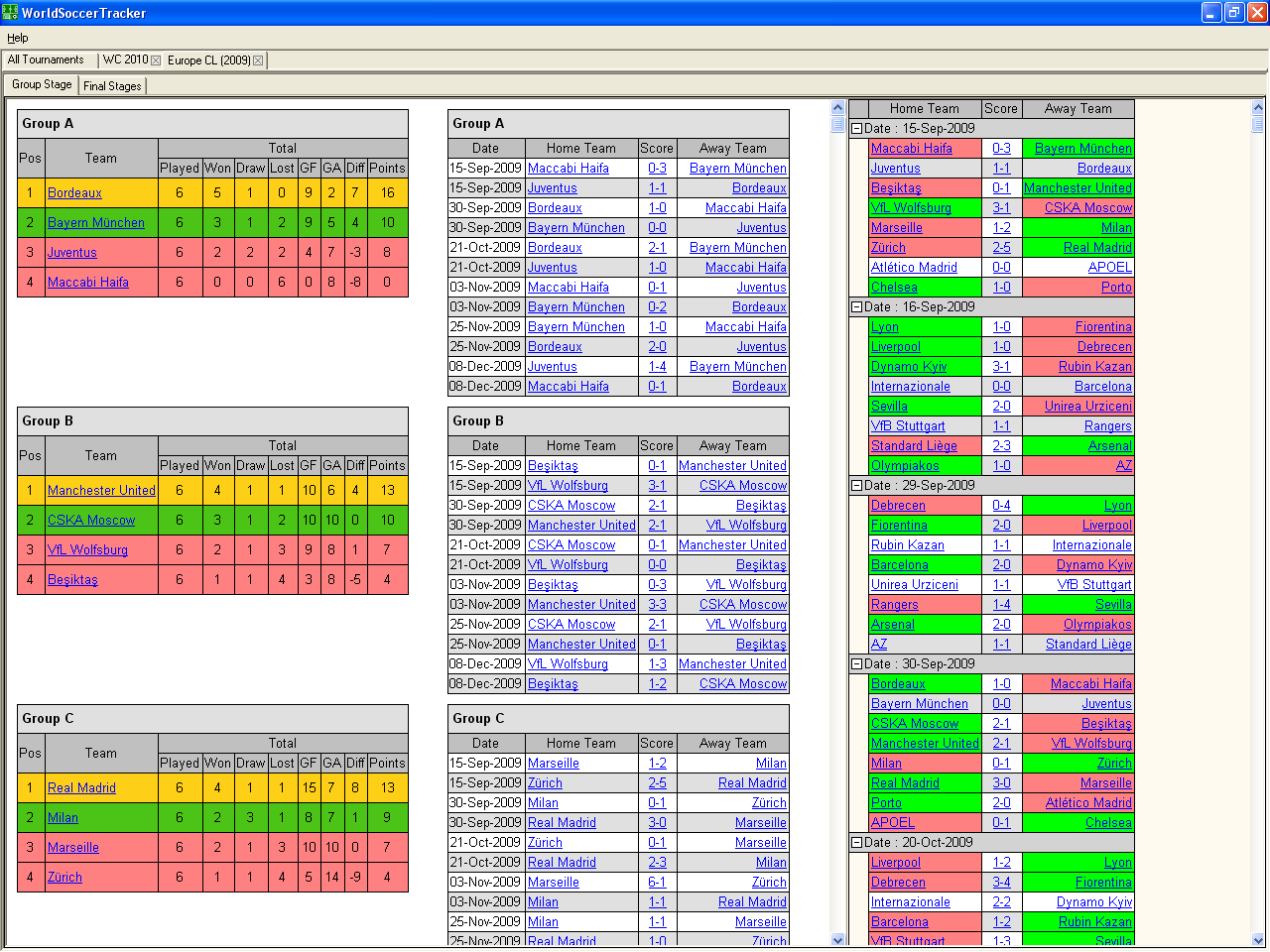Click the date list vertical scrollbar thumb

pos(1258,125)
